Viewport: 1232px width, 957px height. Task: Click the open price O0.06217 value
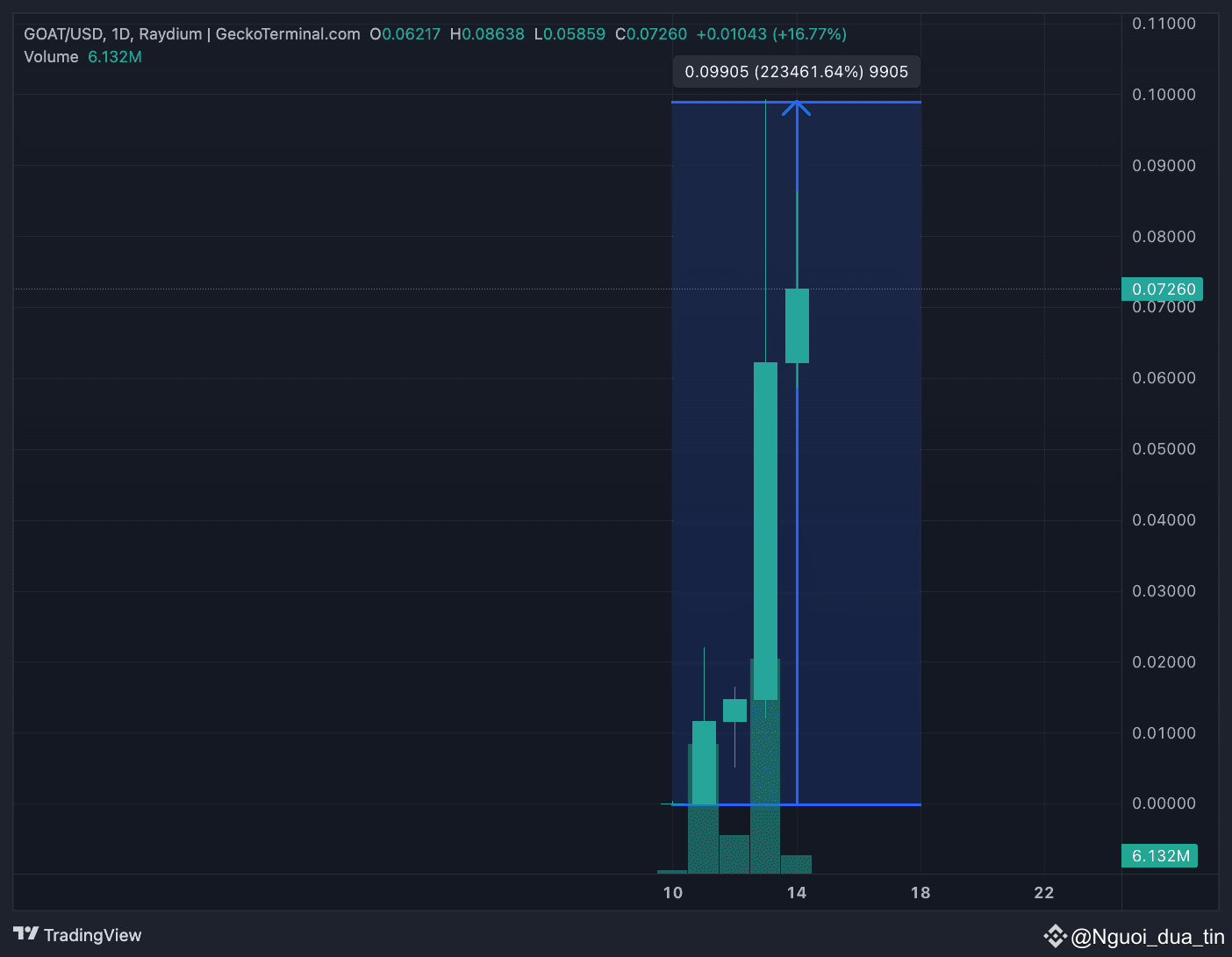405,33
